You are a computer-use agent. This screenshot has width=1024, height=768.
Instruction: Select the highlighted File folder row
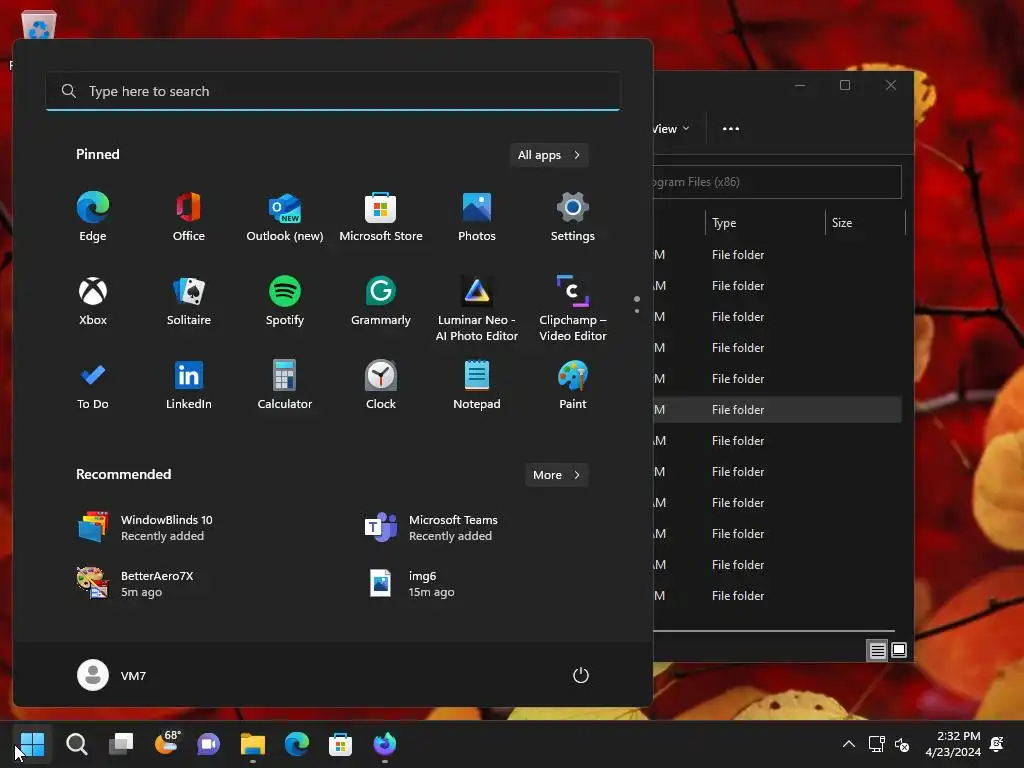coord(777,409)
